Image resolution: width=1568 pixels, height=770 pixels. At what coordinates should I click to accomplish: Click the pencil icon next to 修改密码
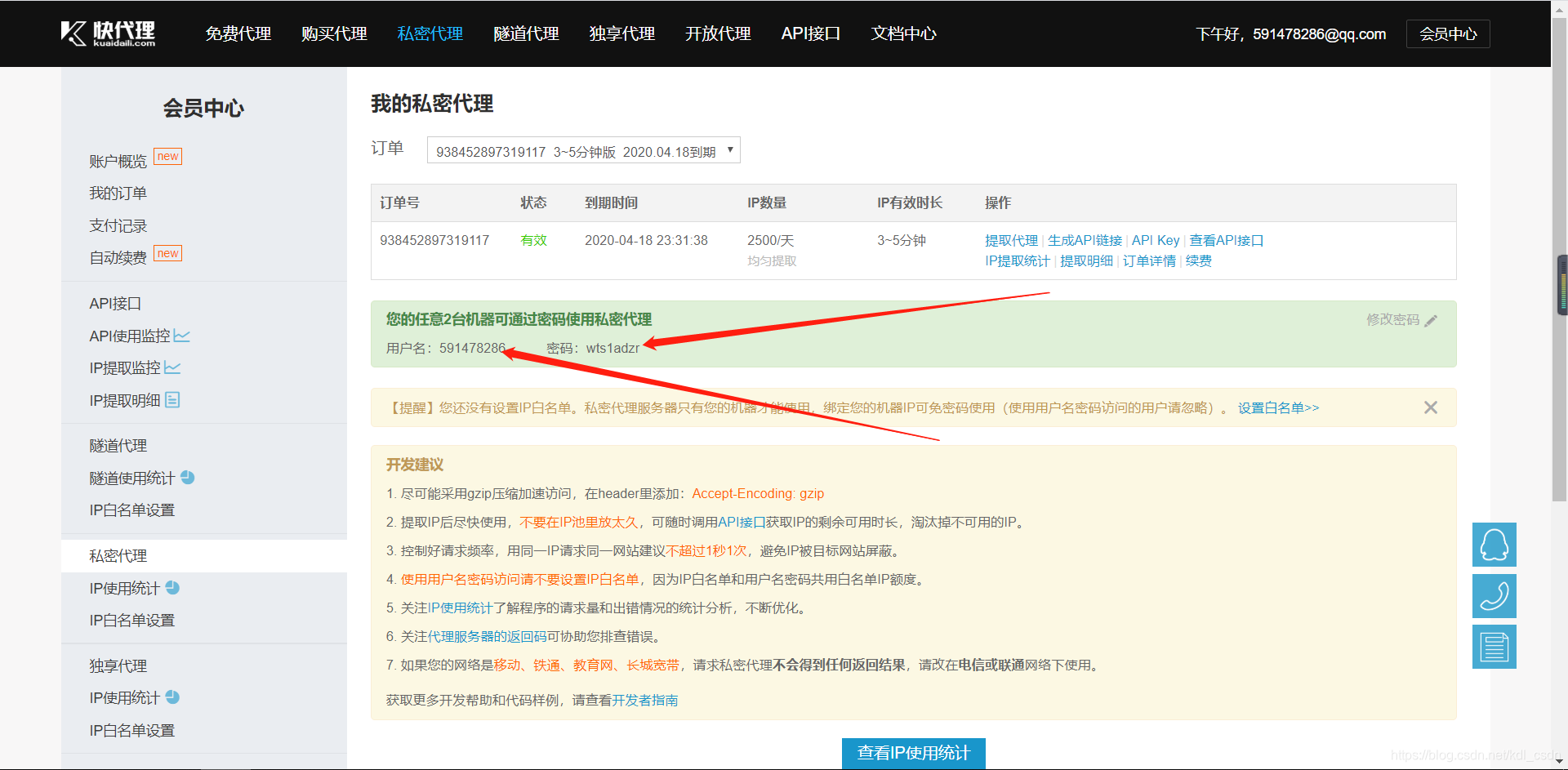point(1431,320)
